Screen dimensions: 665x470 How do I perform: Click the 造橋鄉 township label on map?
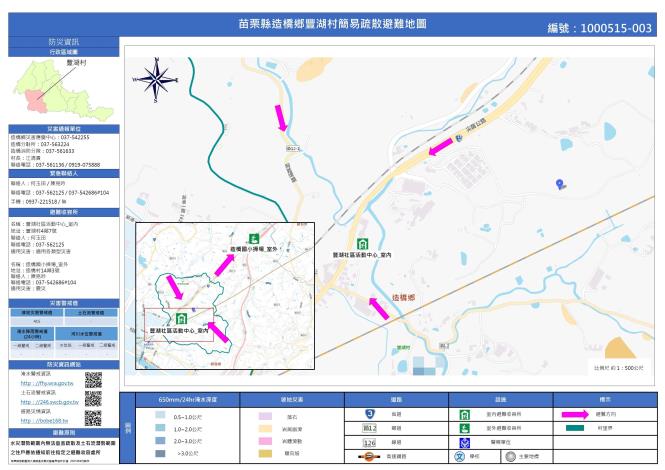coord(403,298)
